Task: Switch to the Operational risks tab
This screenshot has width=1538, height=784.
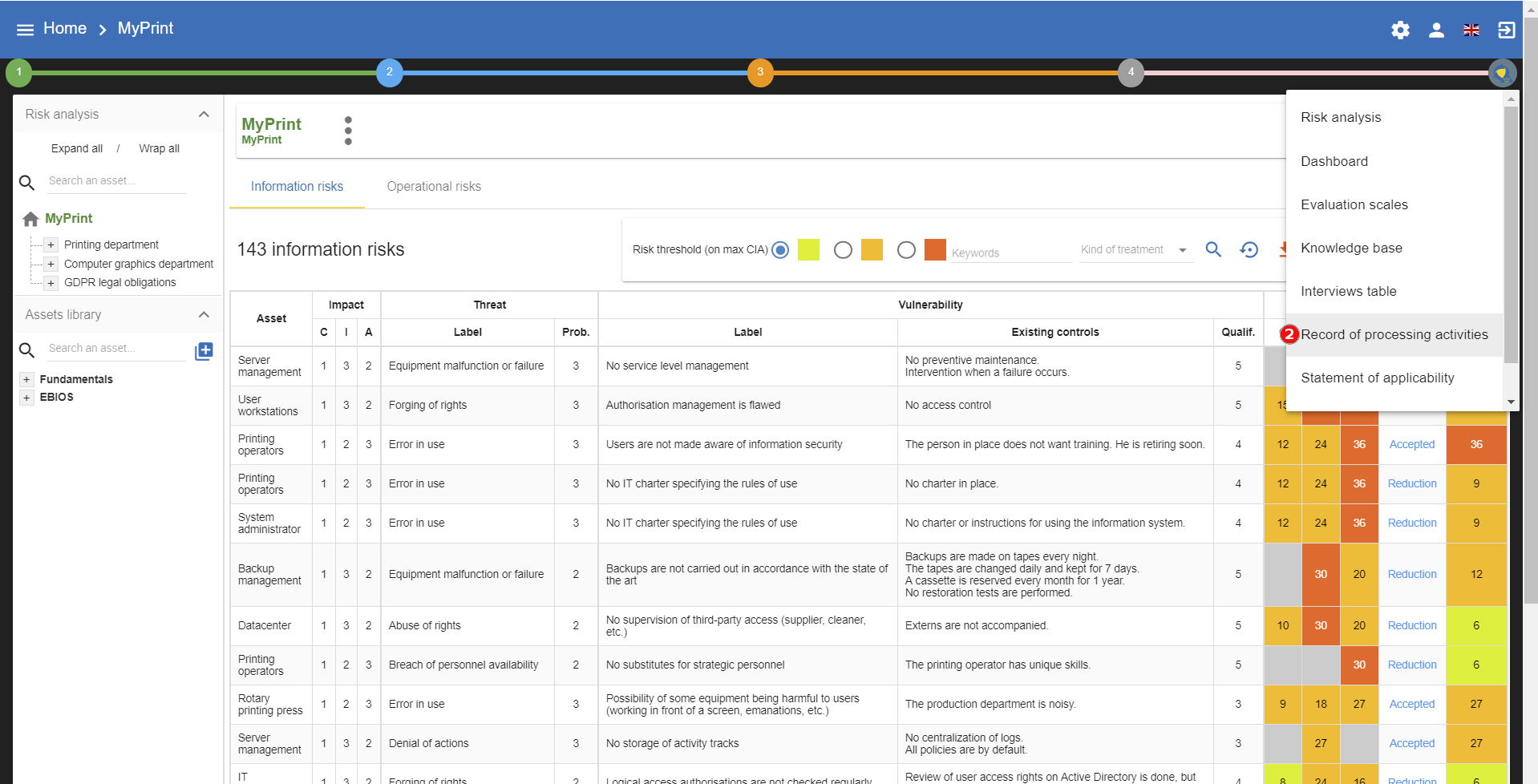Action: pyautogui.click(x=434, y=187)
